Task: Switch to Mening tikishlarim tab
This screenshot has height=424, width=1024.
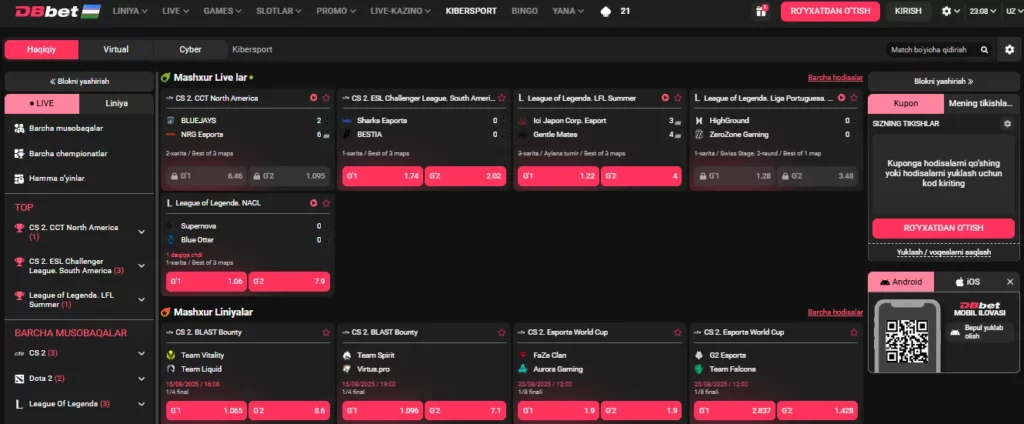Action: point(981,104)
